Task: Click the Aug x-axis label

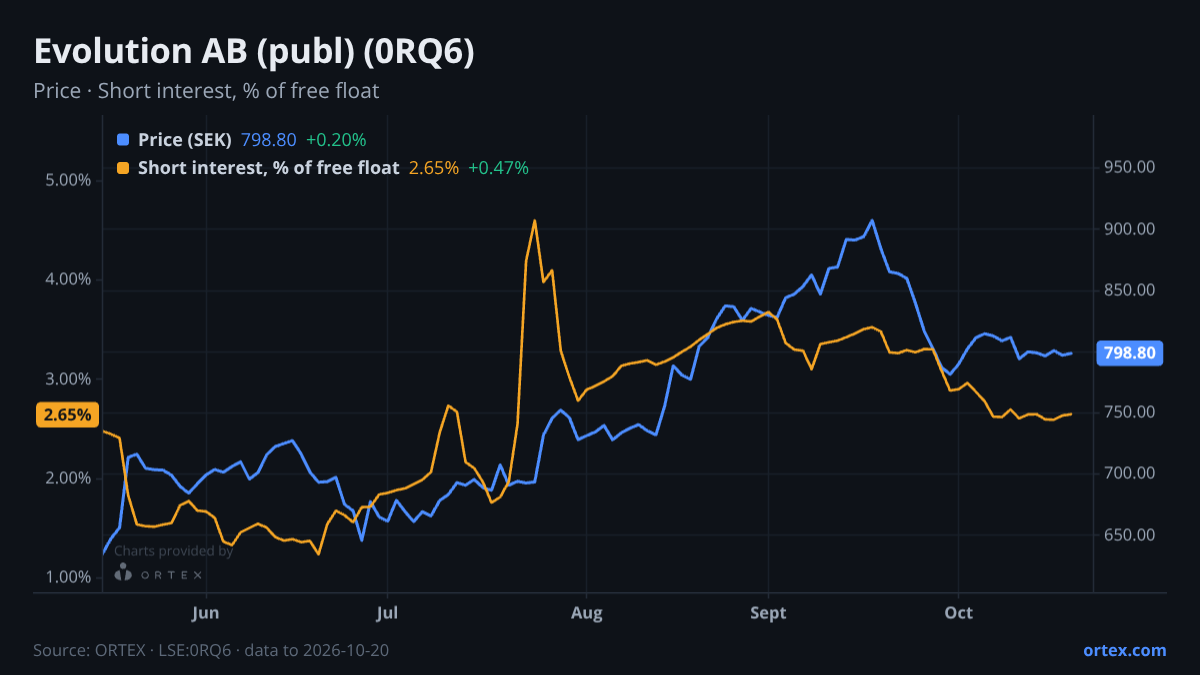Action: [587, 612]
